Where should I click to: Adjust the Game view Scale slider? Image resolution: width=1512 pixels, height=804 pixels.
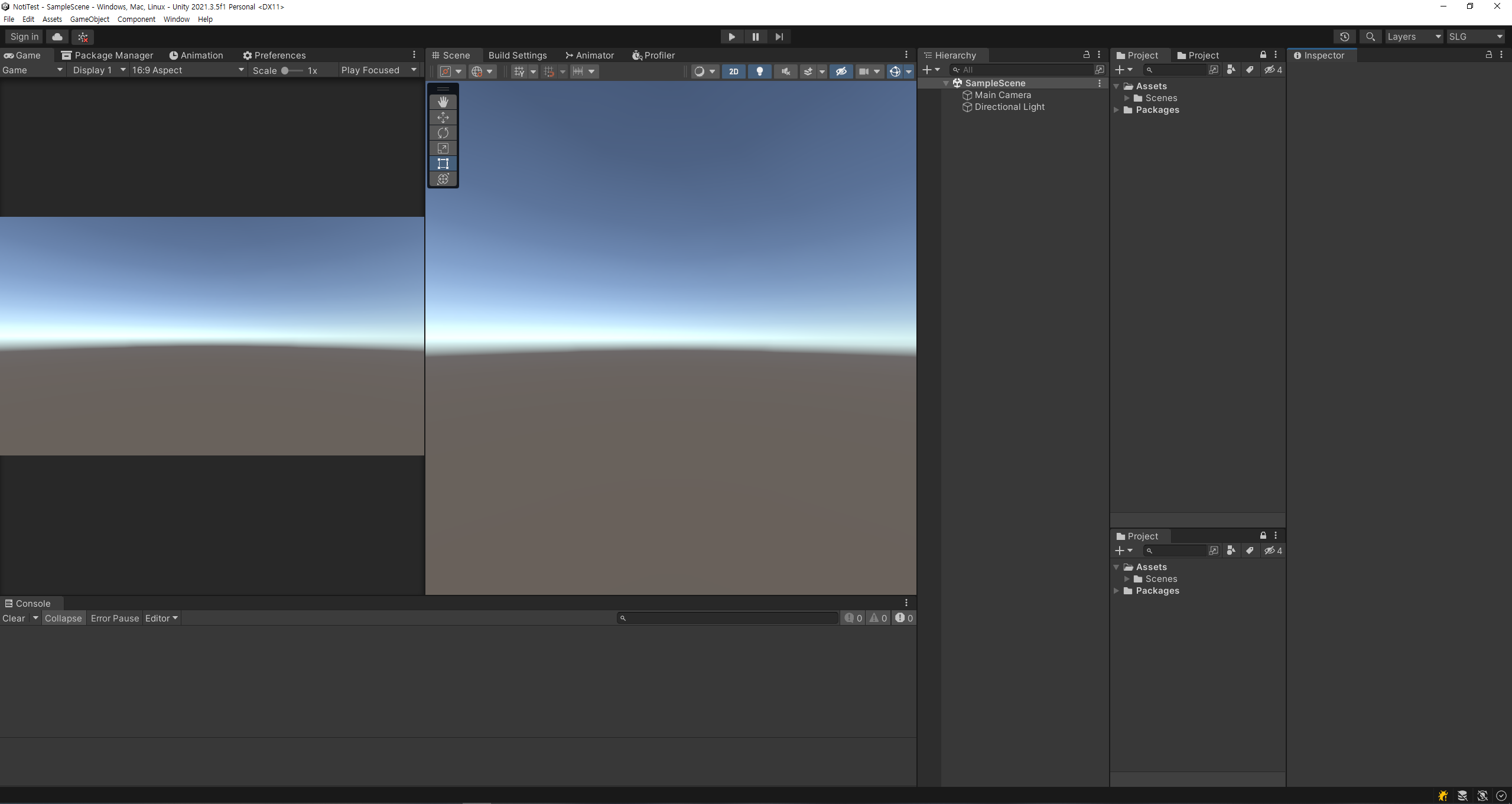coord(285,70)
